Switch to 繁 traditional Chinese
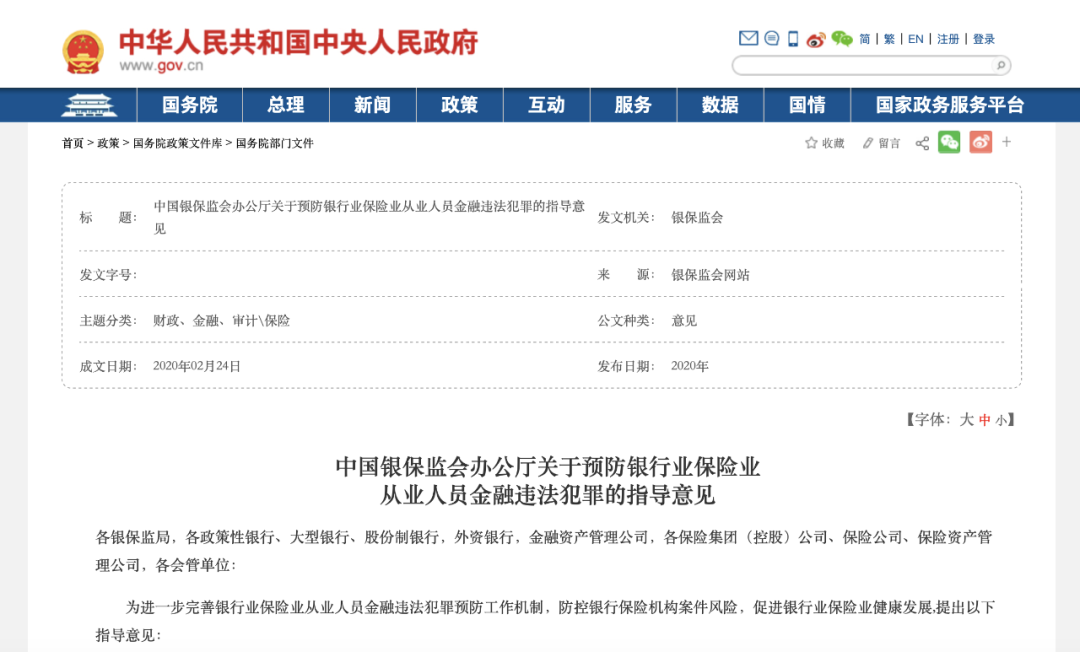Image resolution: width=1080 pixels, height=652 pixels. coord(889,39)
